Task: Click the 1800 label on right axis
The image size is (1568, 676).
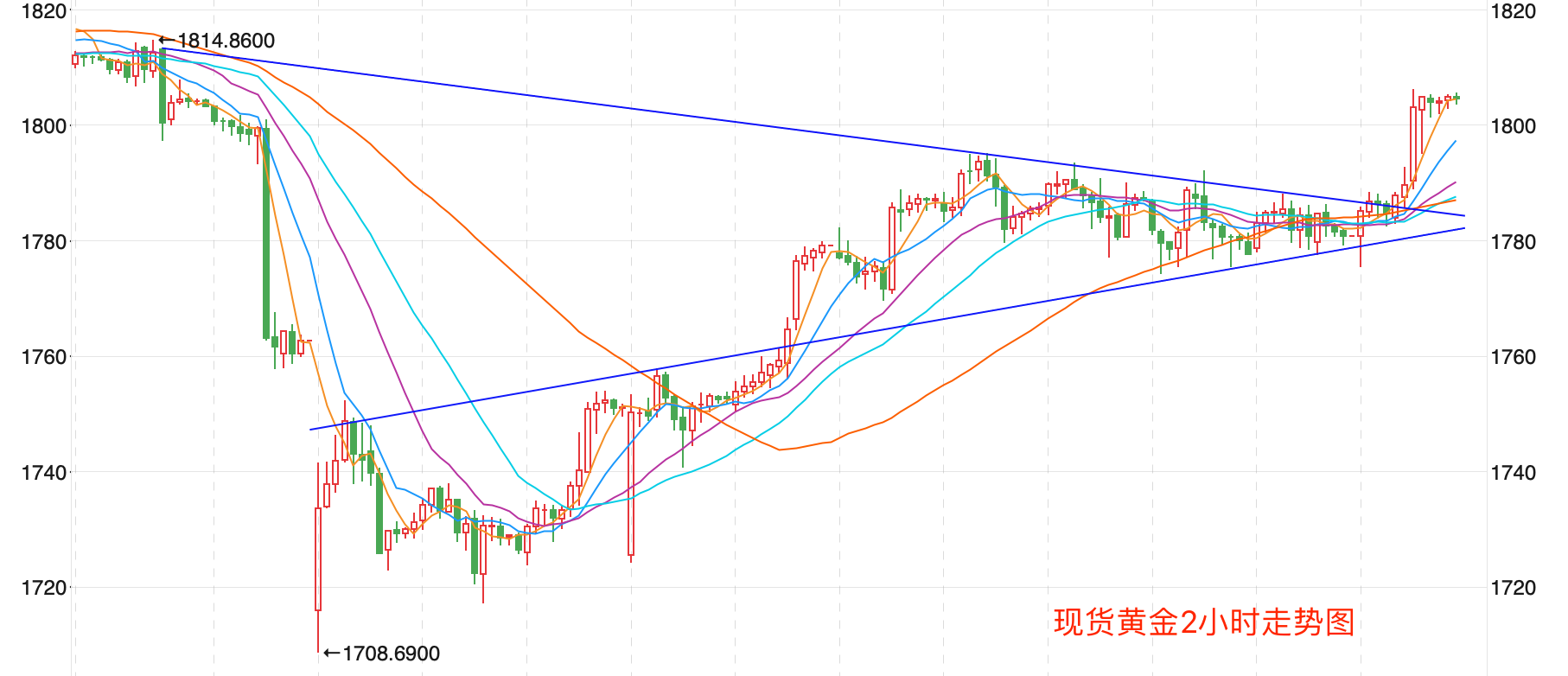Action: coord(1514,126)
